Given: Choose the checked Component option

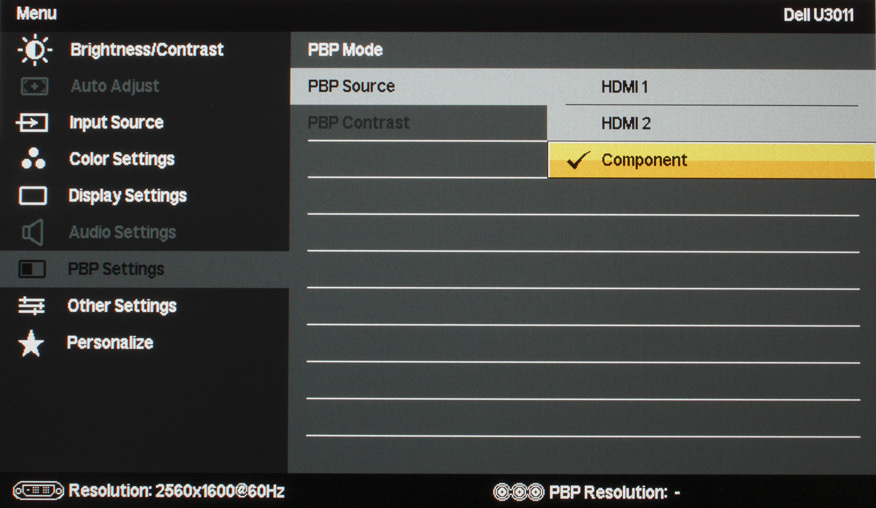Looking at the screenshot, I should pyautogui.click(x=712, y=160).
